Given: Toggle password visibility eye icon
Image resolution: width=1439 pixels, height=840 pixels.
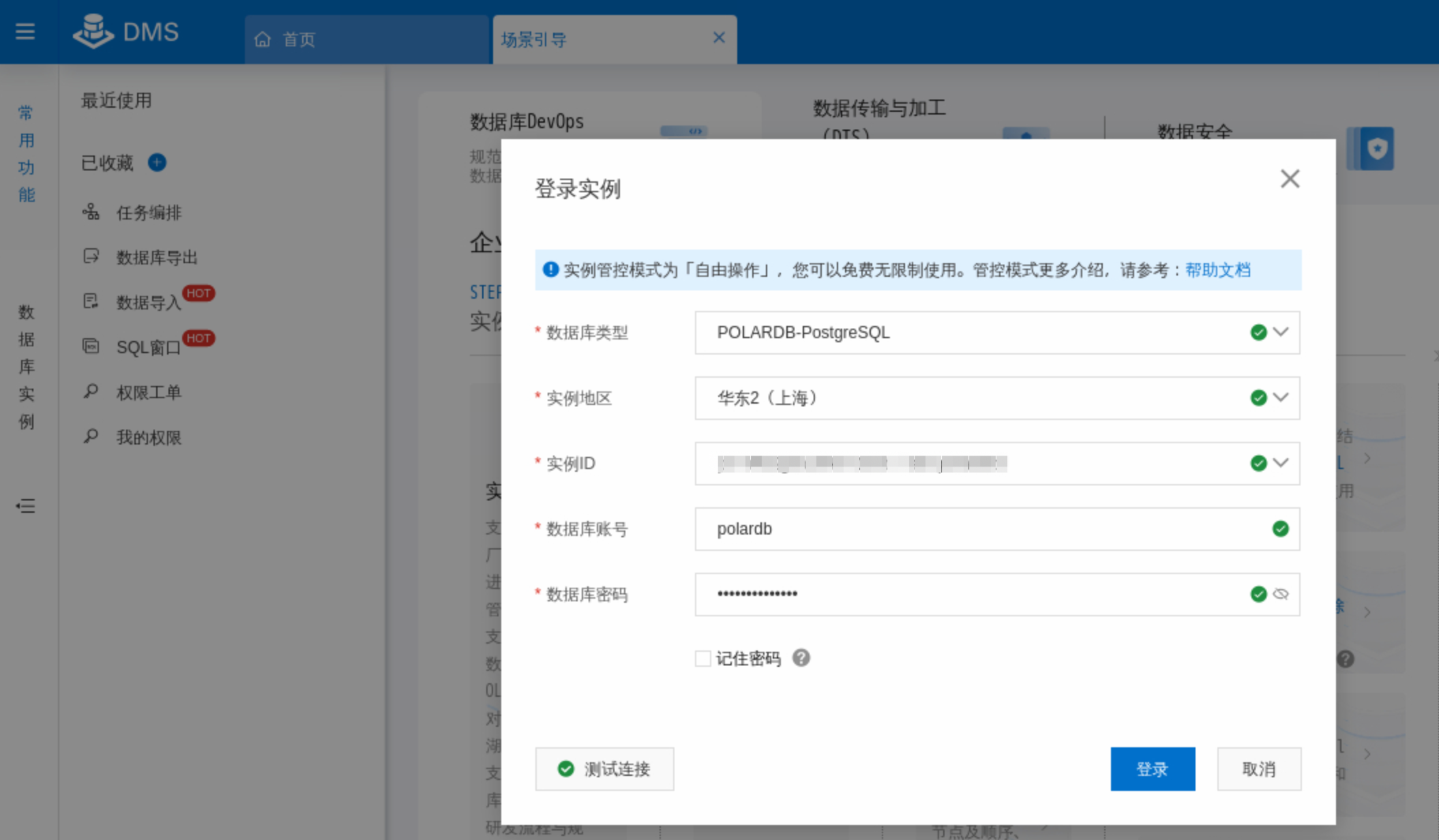Looking at the screenshot, I should [1281, 594].
